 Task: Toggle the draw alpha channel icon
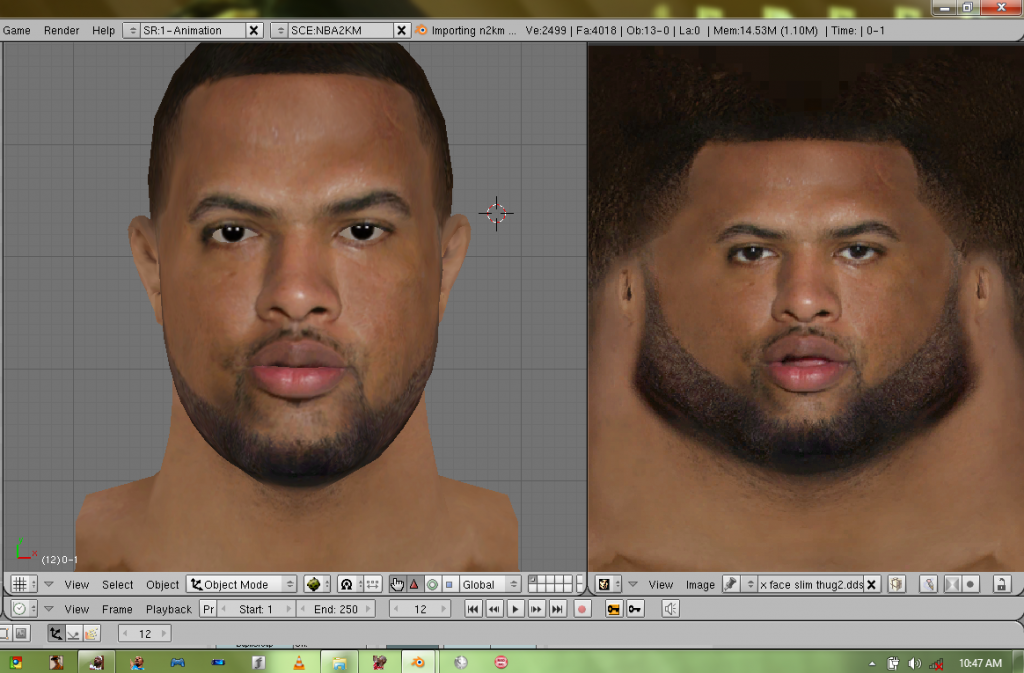pos(952,584)
